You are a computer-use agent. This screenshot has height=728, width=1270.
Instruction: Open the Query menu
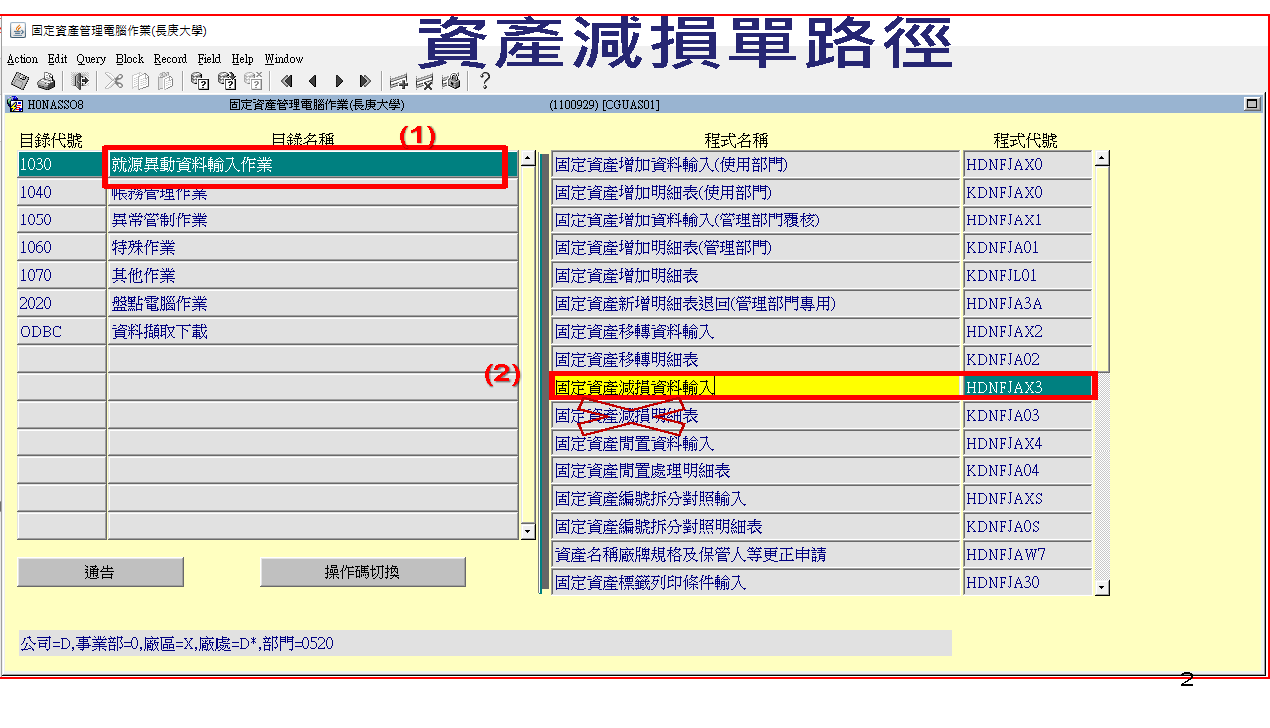tap(91, 59)
